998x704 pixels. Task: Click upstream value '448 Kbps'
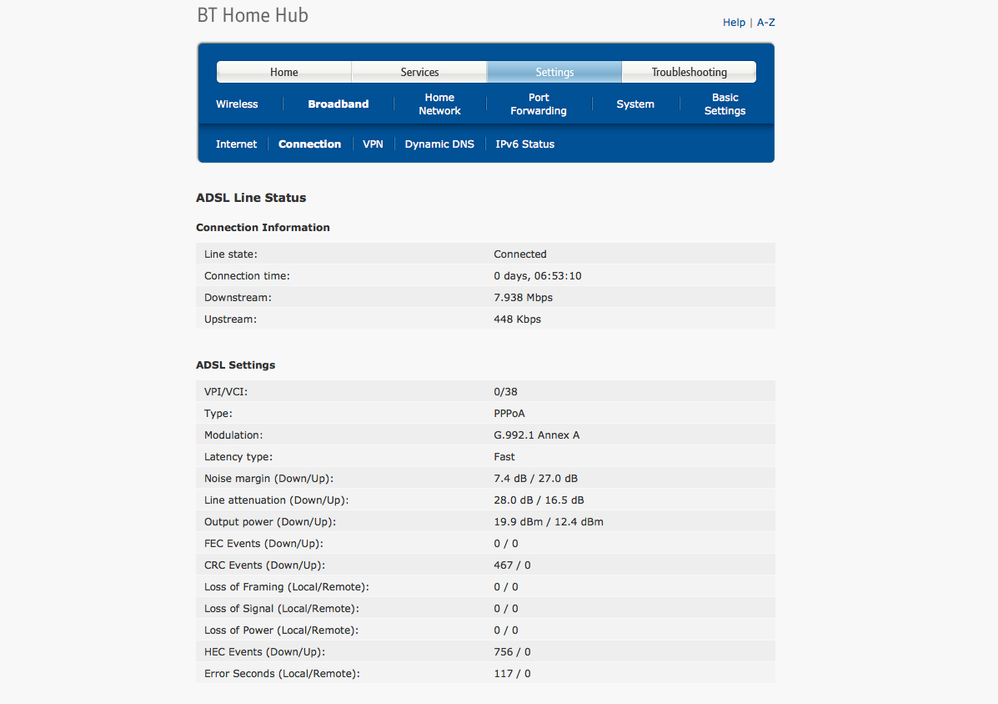click(517, 319)
